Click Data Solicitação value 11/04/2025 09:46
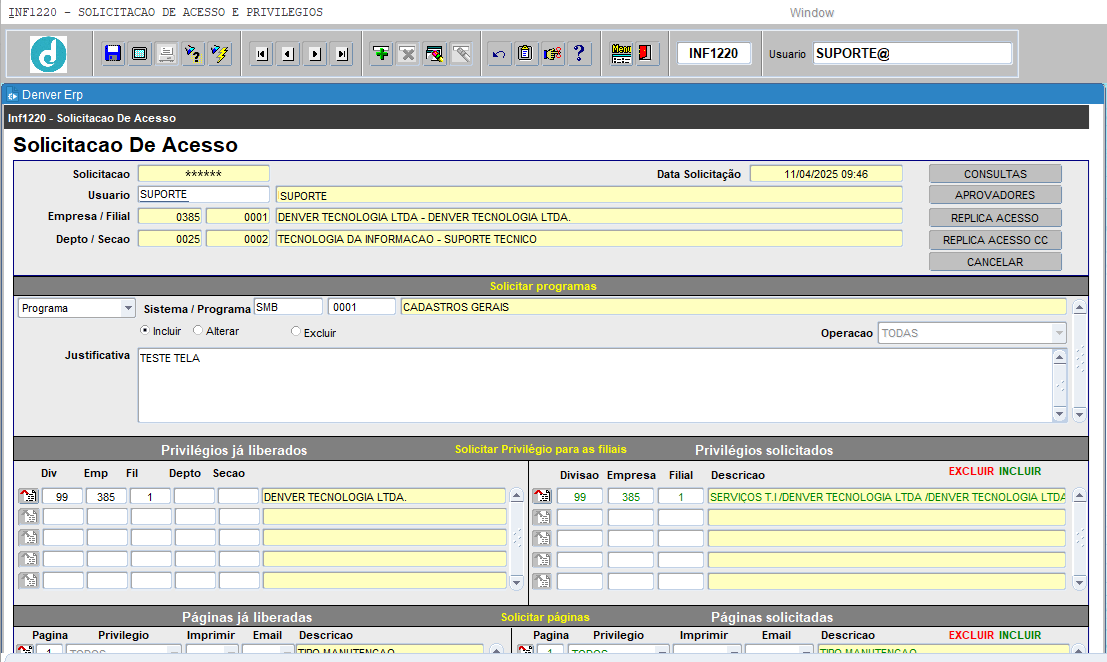 click(826, 174)
